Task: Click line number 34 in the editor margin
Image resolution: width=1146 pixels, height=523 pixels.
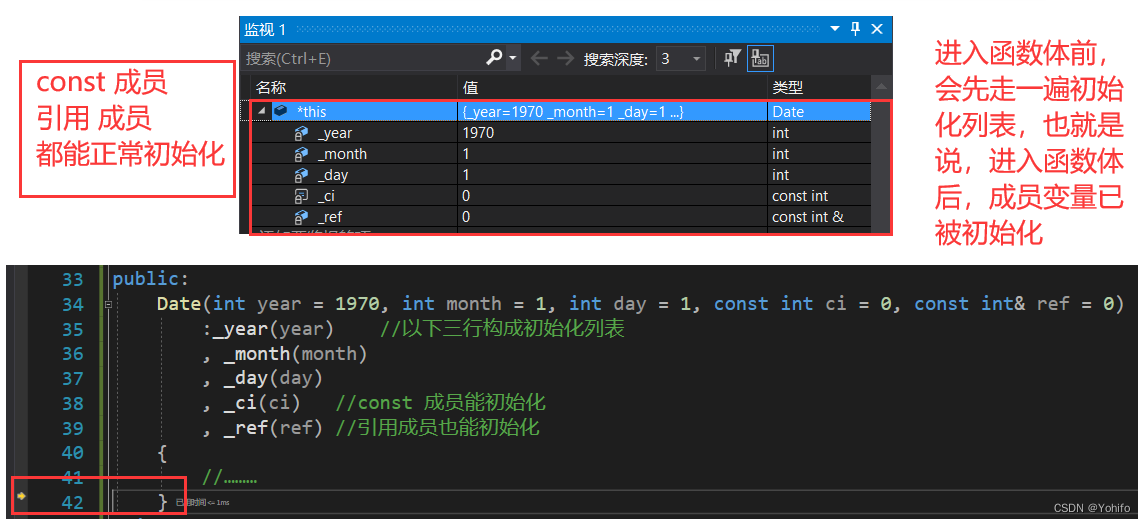Action: 72,305
